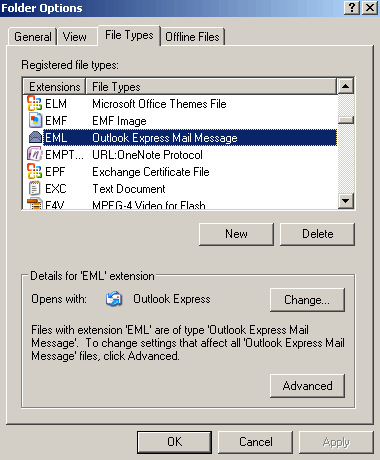Confirm with the OK button
Image resolution: width=380 pixels, height=460 pixels.
[x=174, y=442]
